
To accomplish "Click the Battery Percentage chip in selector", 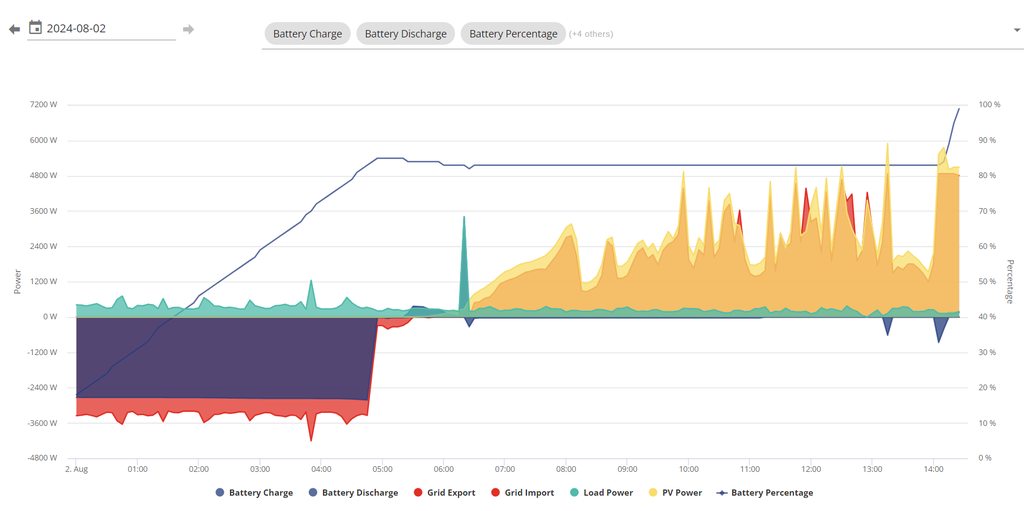I will (513, 34).
